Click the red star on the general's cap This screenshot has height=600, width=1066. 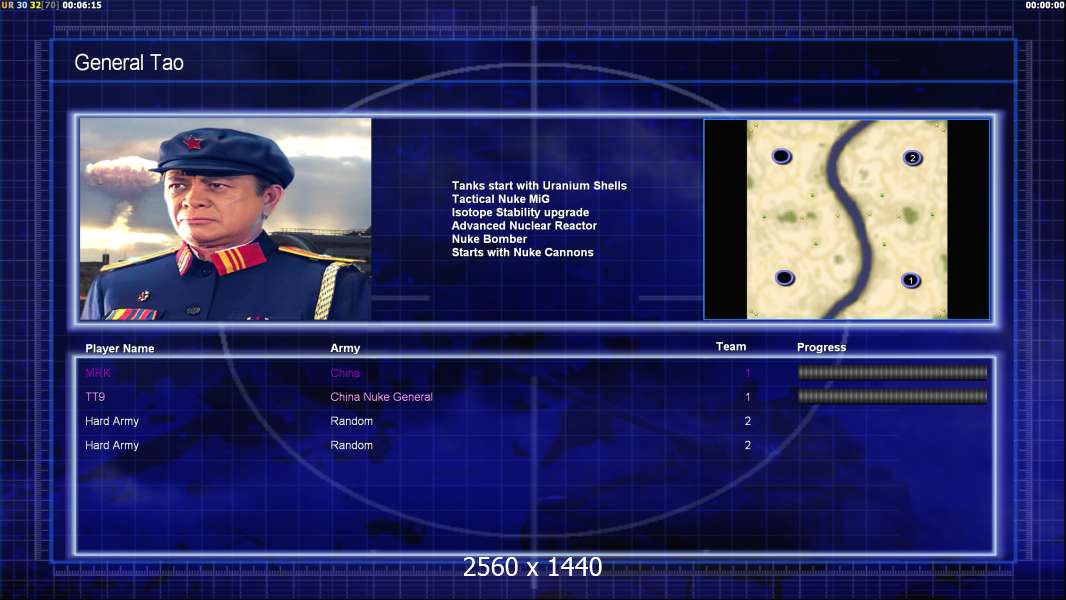193,142
